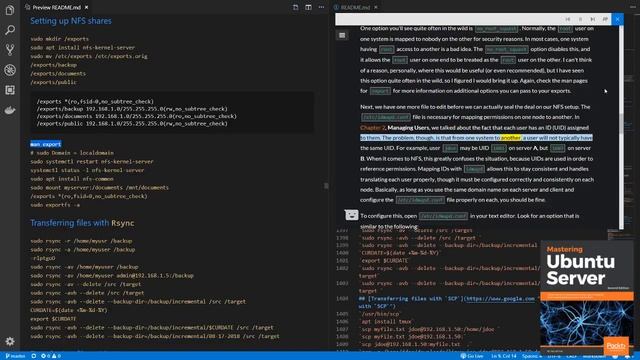This screenshot has height=360, width=640.
Task: Change the Spaces indentation setting in status bar
Action: point(532,356)
